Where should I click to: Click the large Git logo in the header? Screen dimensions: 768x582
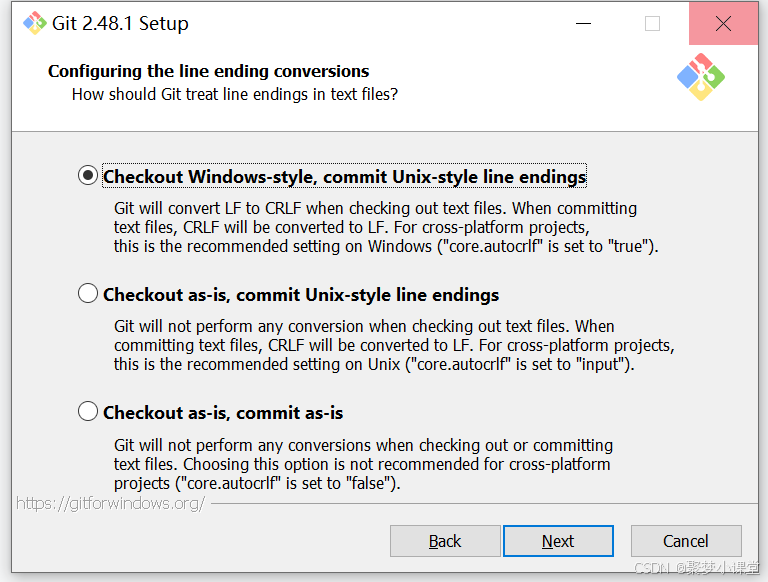coord(701,77)
